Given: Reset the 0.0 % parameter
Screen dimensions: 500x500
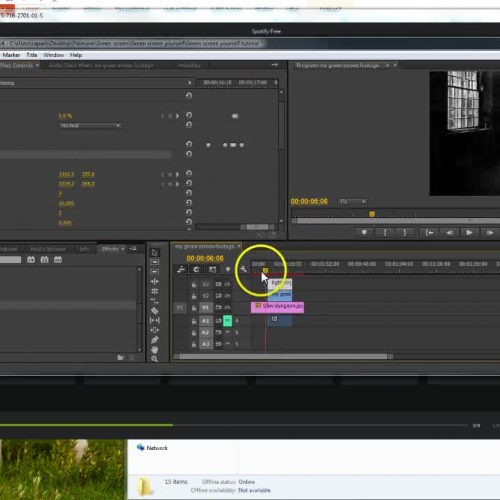Looking at the screenshot, I should pyautogui.click(x=189, y=115).
